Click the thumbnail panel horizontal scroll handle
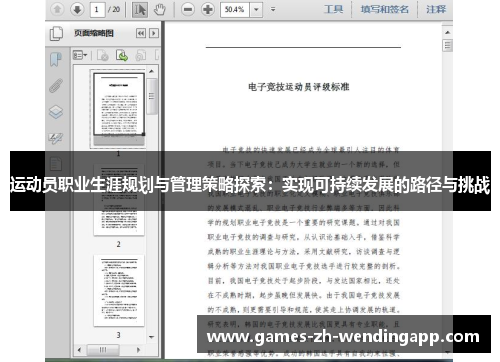The image size is (500, 362). 103,350
